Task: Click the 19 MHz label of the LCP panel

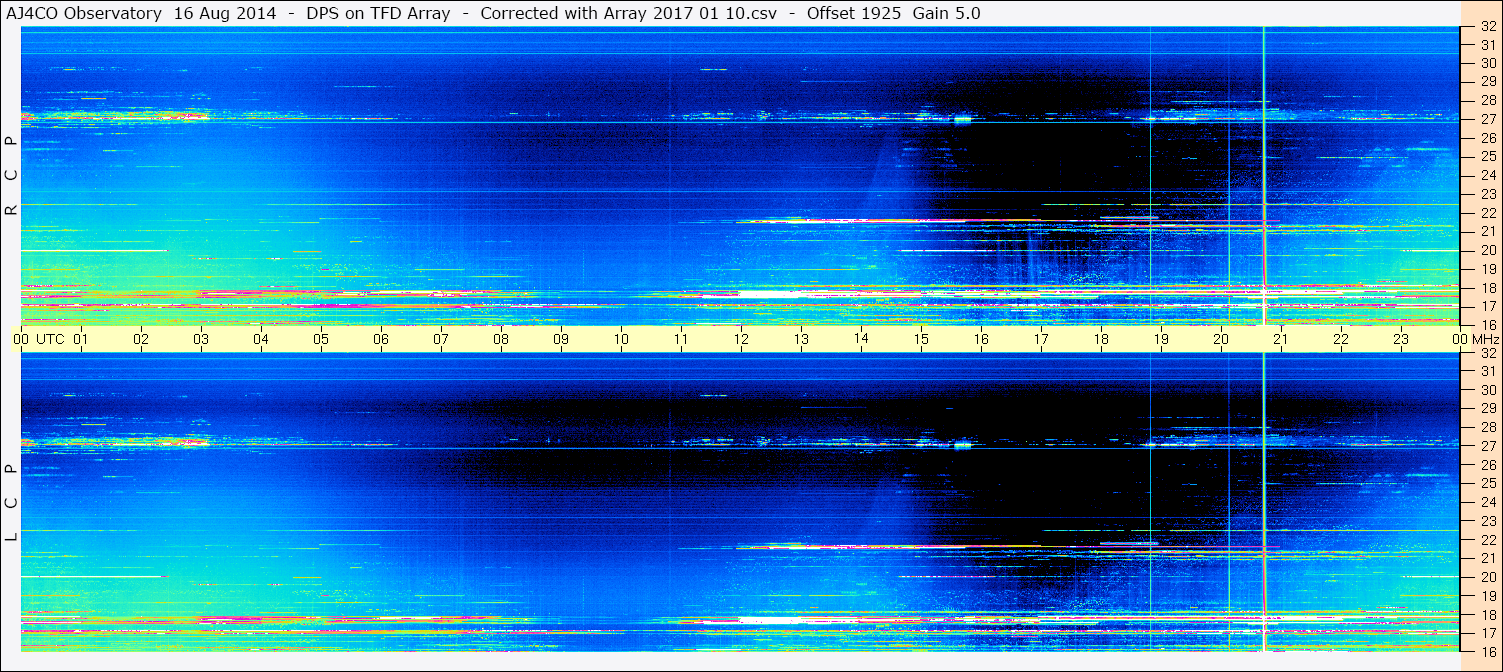Action: (x=1488, y=596)
